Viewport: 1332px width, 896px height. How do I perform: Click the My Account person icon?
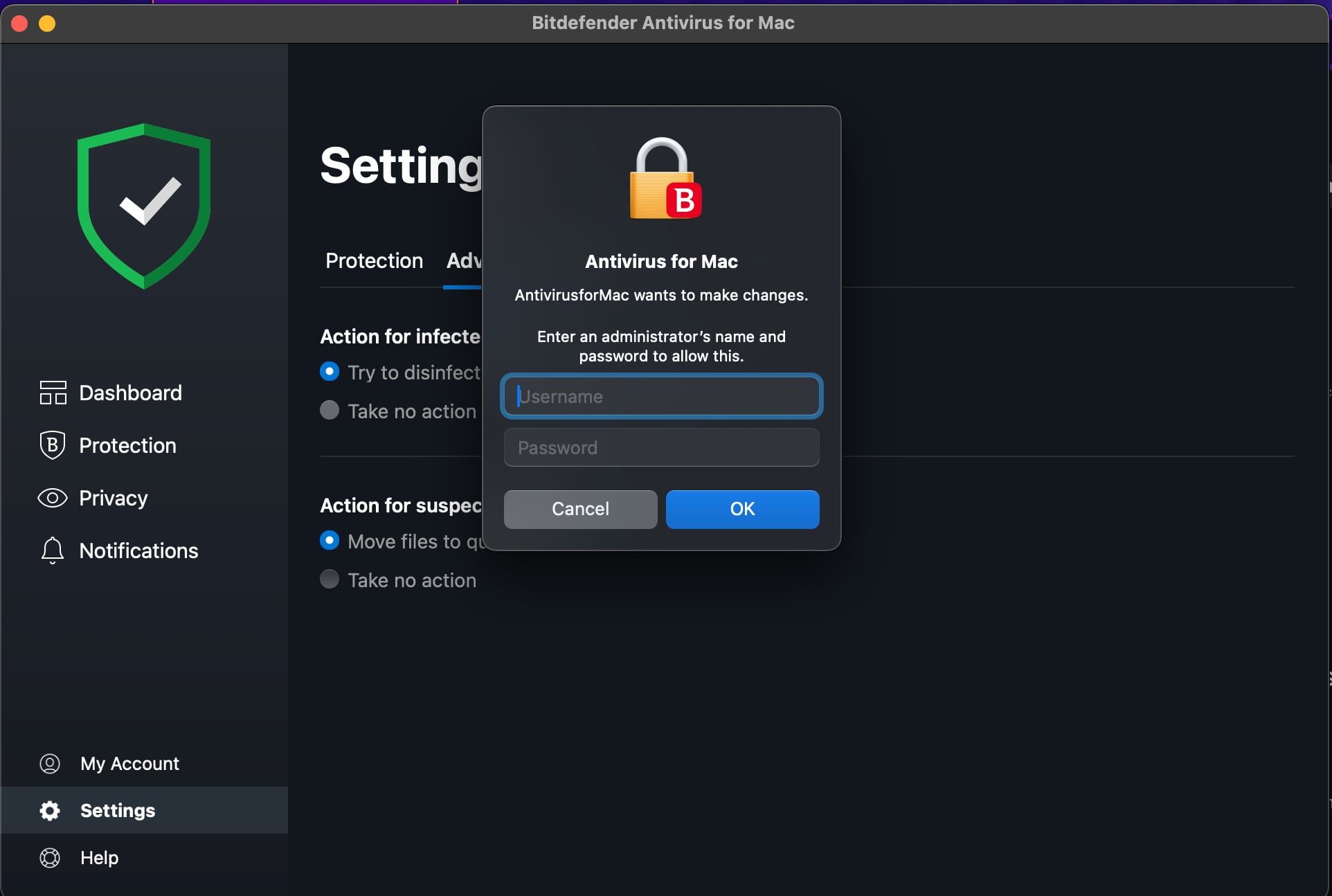coord(50,763)
